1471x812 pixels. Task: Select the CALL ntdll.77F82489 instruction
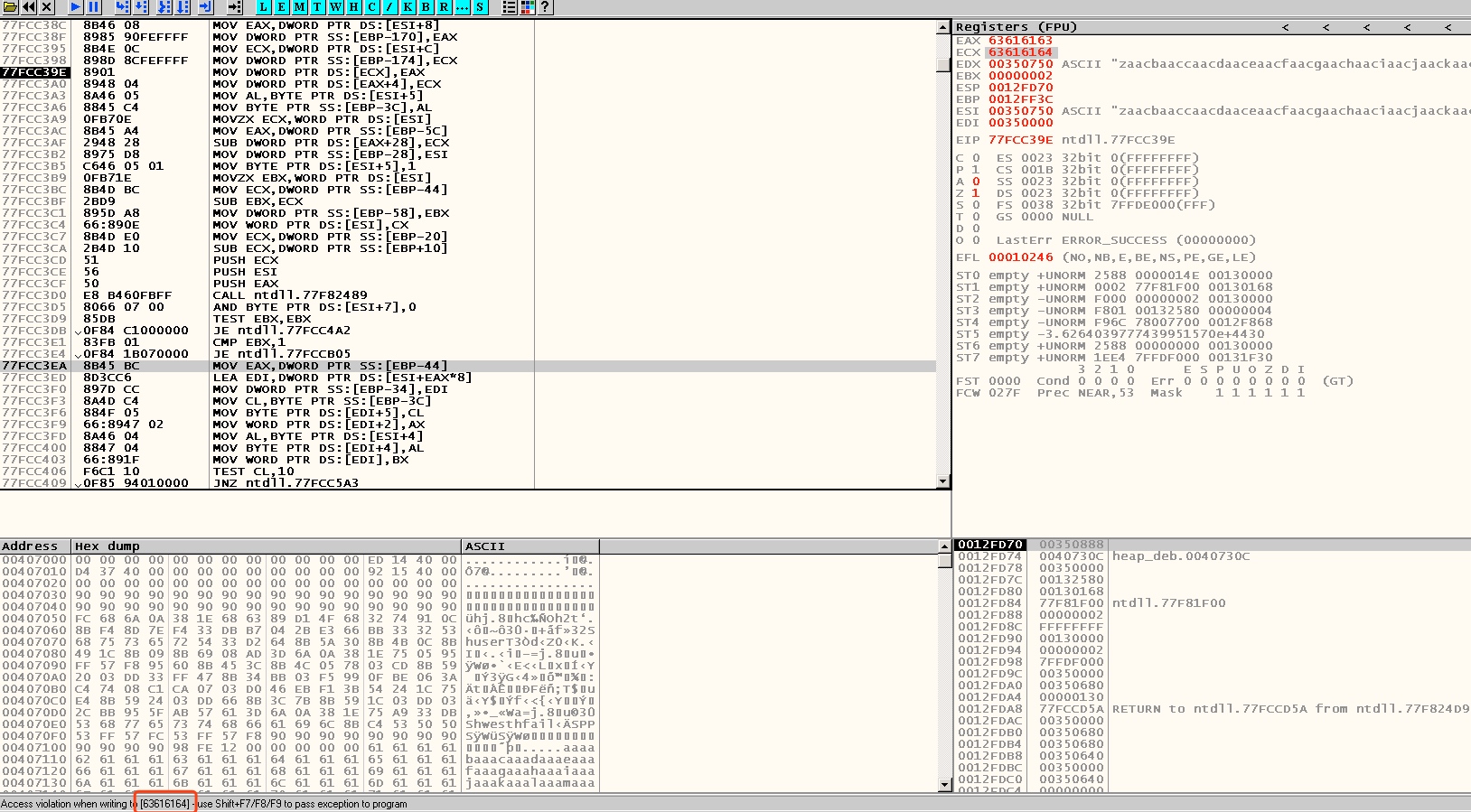click(x=290, y=295)
